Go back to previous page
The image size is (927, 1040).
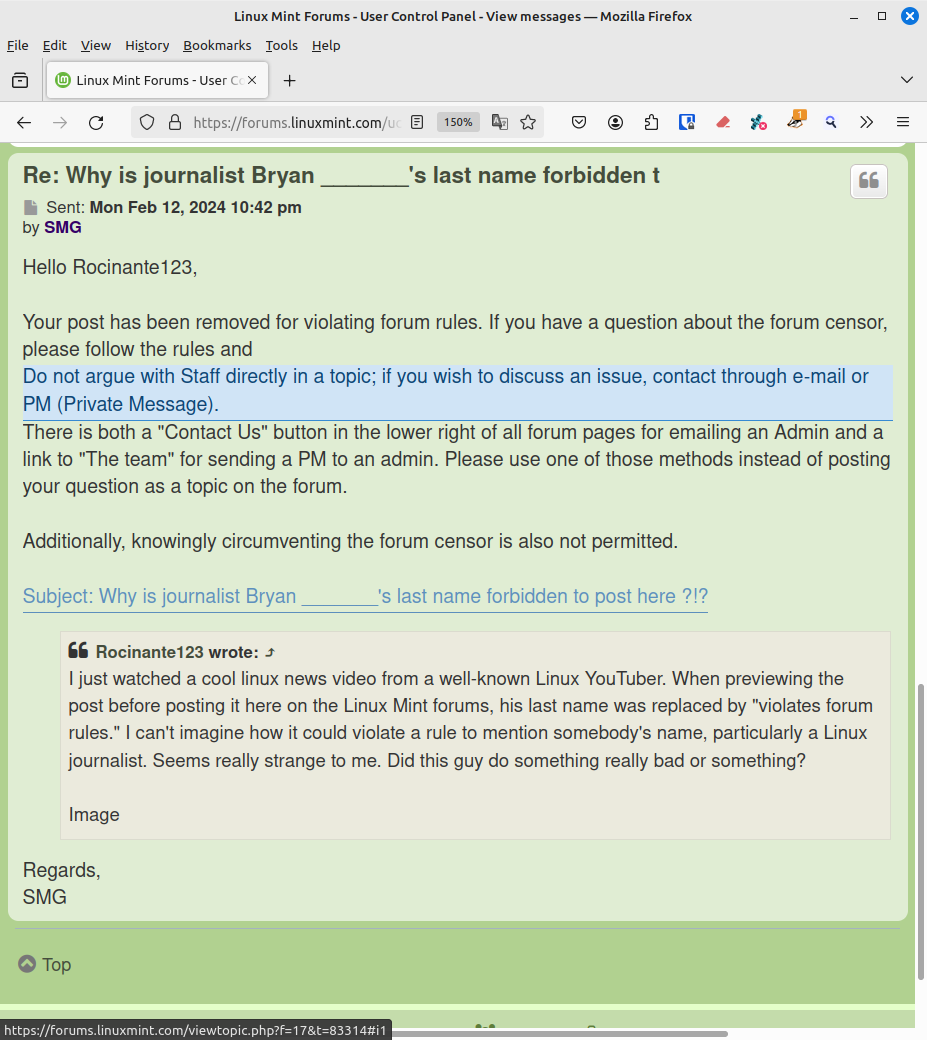tap(24, 123)
